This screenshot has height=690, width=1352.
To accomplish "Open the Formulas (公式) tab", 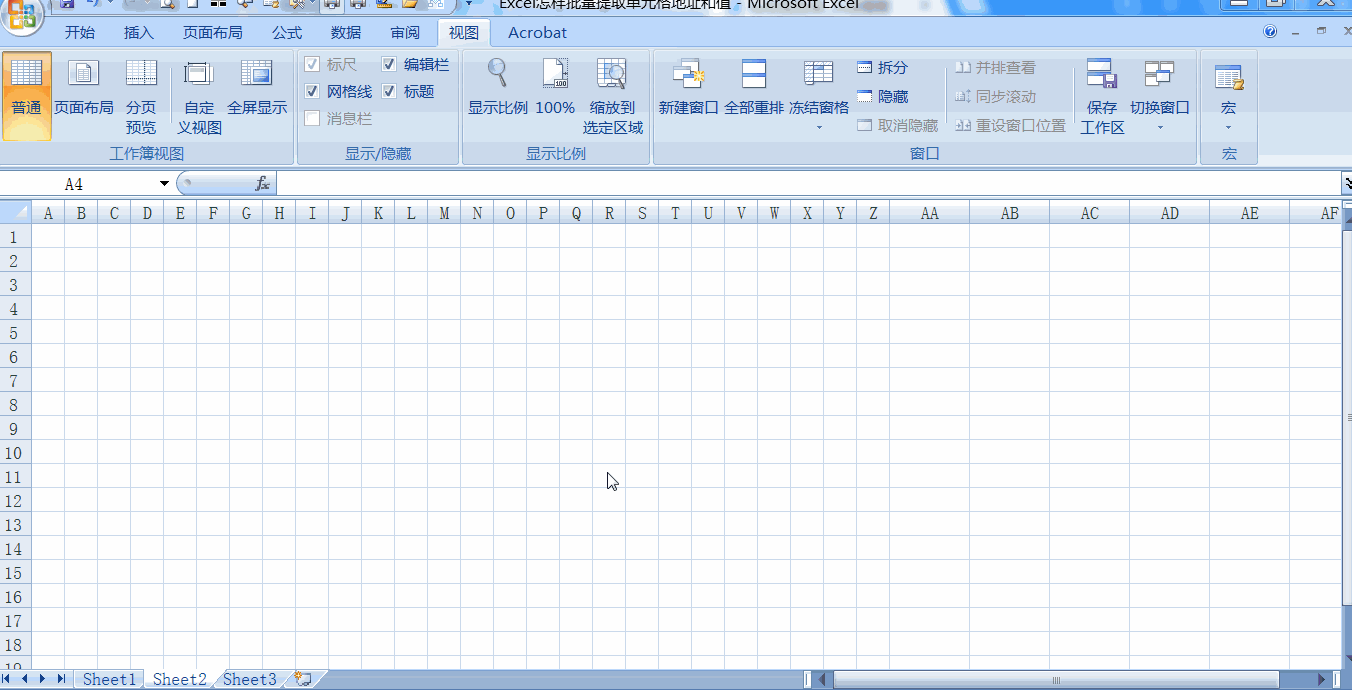I will click(287, 32).
